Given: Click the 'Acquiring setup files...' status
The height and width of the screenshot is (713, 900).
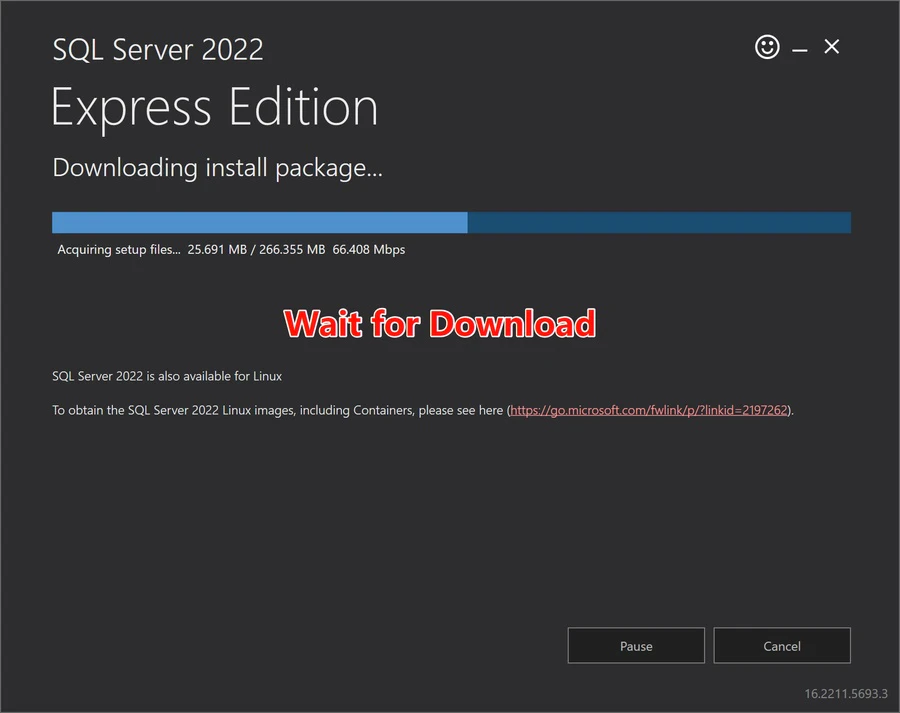Looking at the screenshot, I should tap(119, 250).
